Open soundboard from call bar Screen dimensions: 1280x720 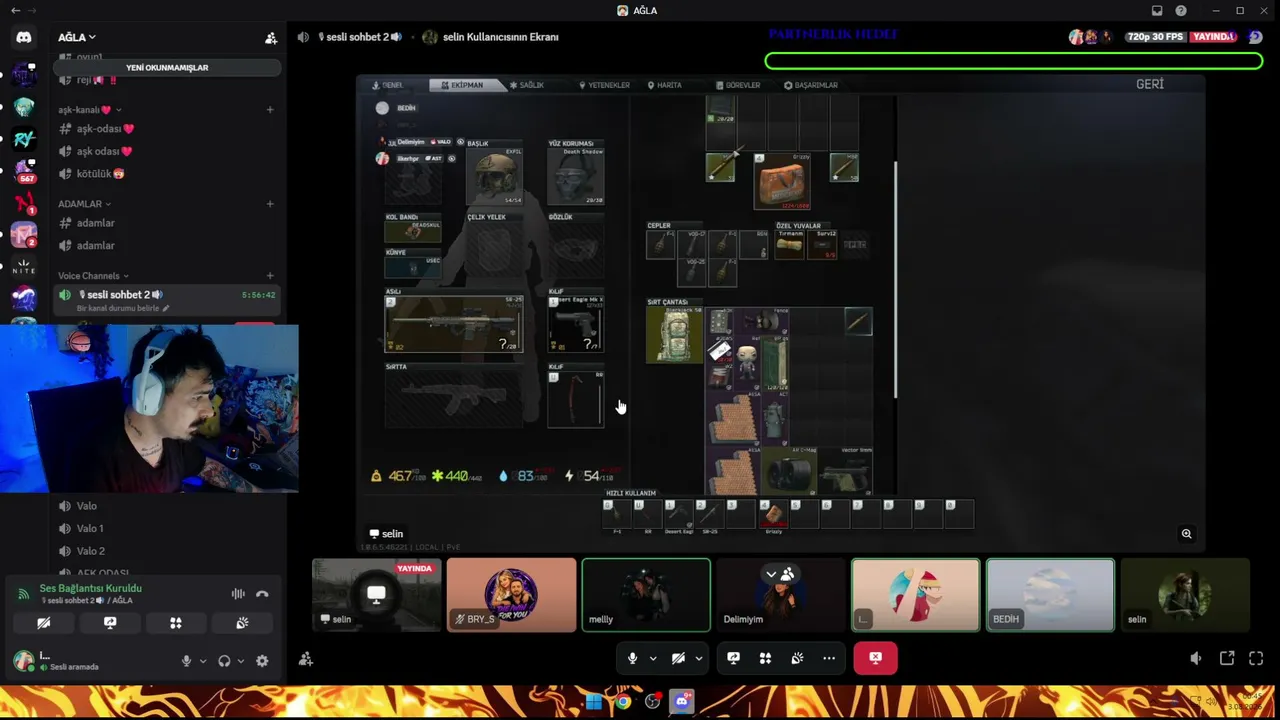click(x=797, y=658)
